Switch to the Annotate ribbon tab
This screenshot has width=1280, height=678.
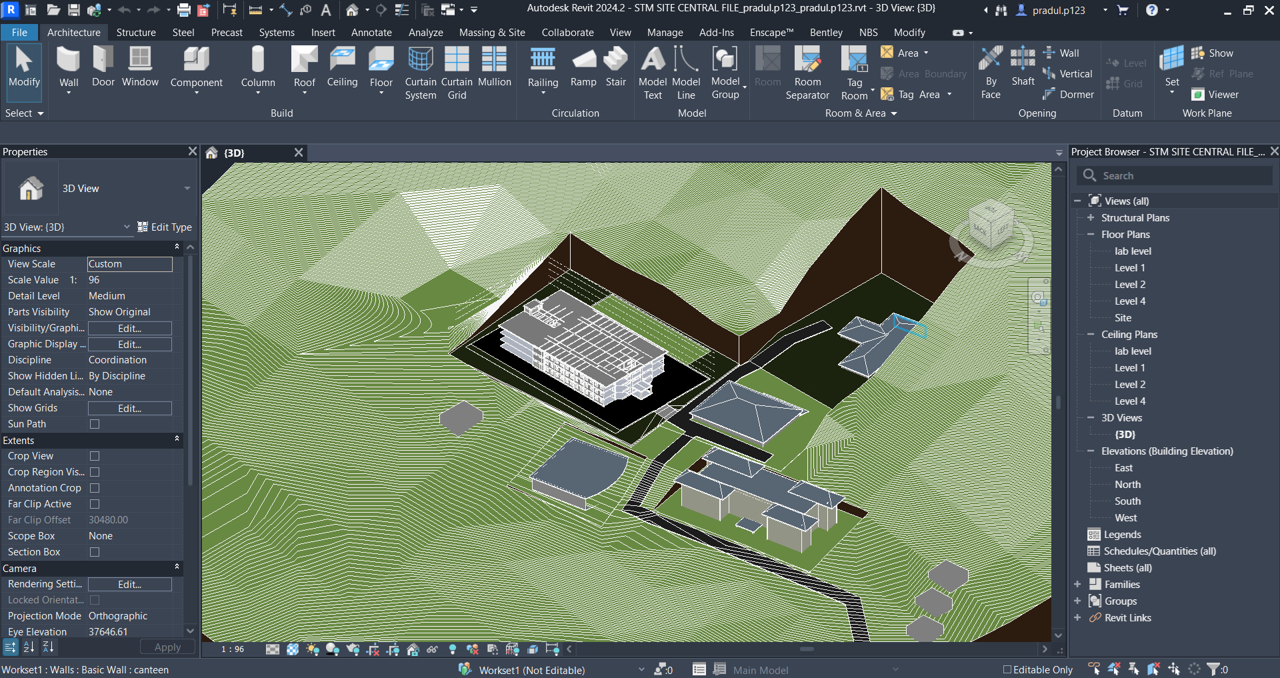pyautogui.click(x=371, y=32)
